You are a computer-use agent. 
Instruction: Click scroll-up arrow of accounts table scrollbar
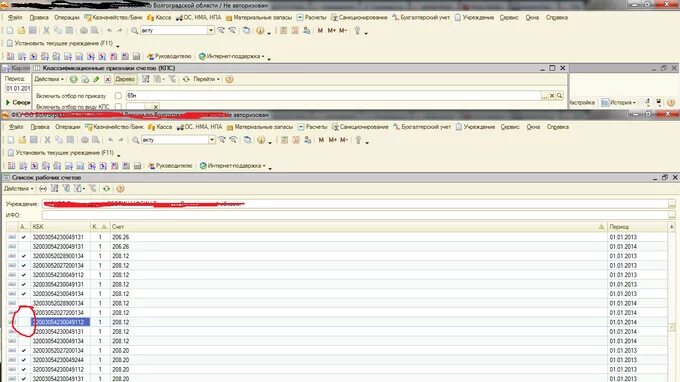click(672, 227)
